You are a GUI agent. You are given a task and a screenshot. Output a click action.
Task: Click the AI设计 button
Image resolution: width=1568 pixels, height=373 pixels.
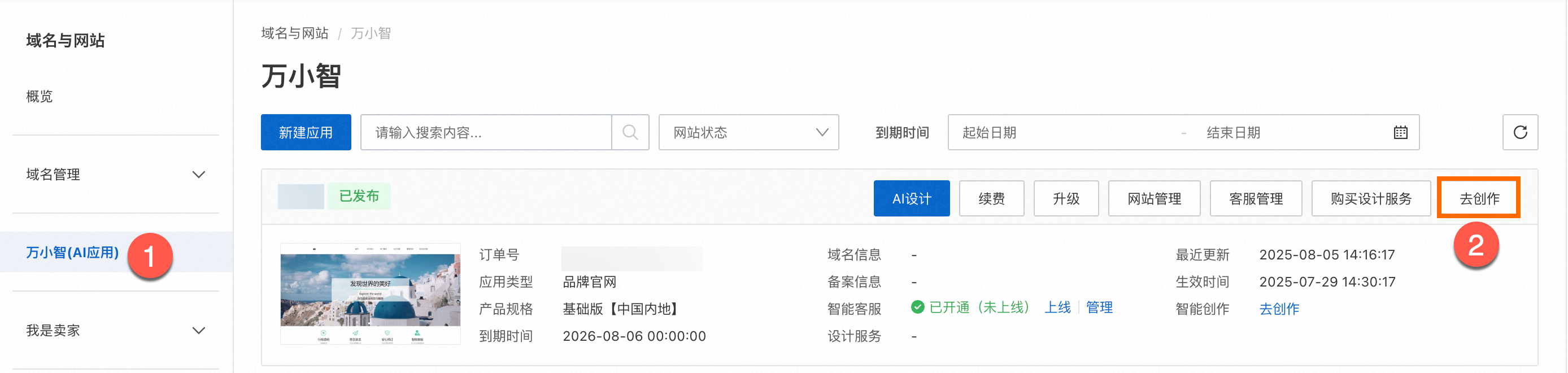(911, 199)
